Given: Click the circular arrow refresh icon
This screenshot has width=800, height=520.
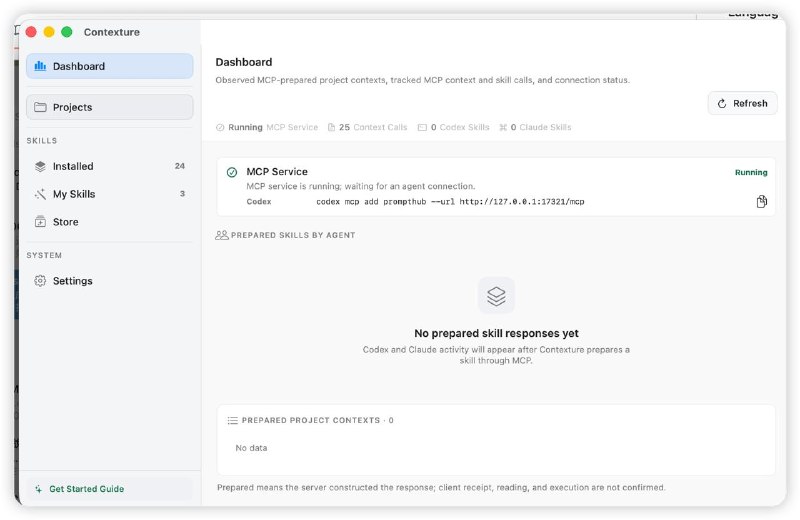Looking at the screenshot, I should pos(722,104).
